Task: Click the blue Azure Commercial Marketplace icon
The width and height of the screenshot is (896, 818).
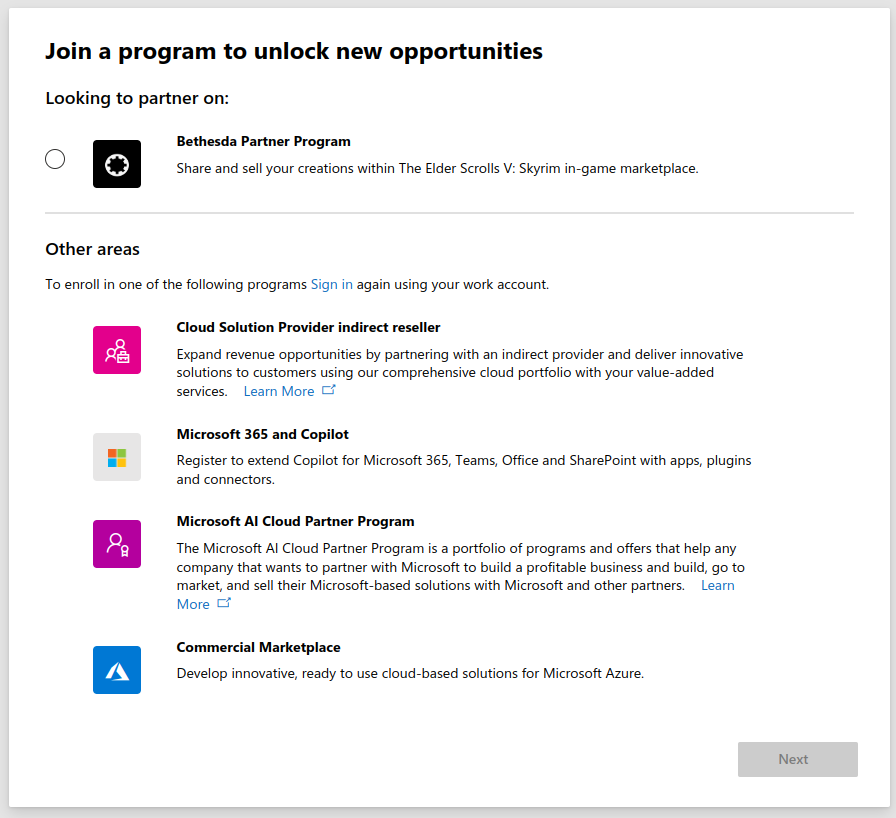Action: [x=117, y=670]
